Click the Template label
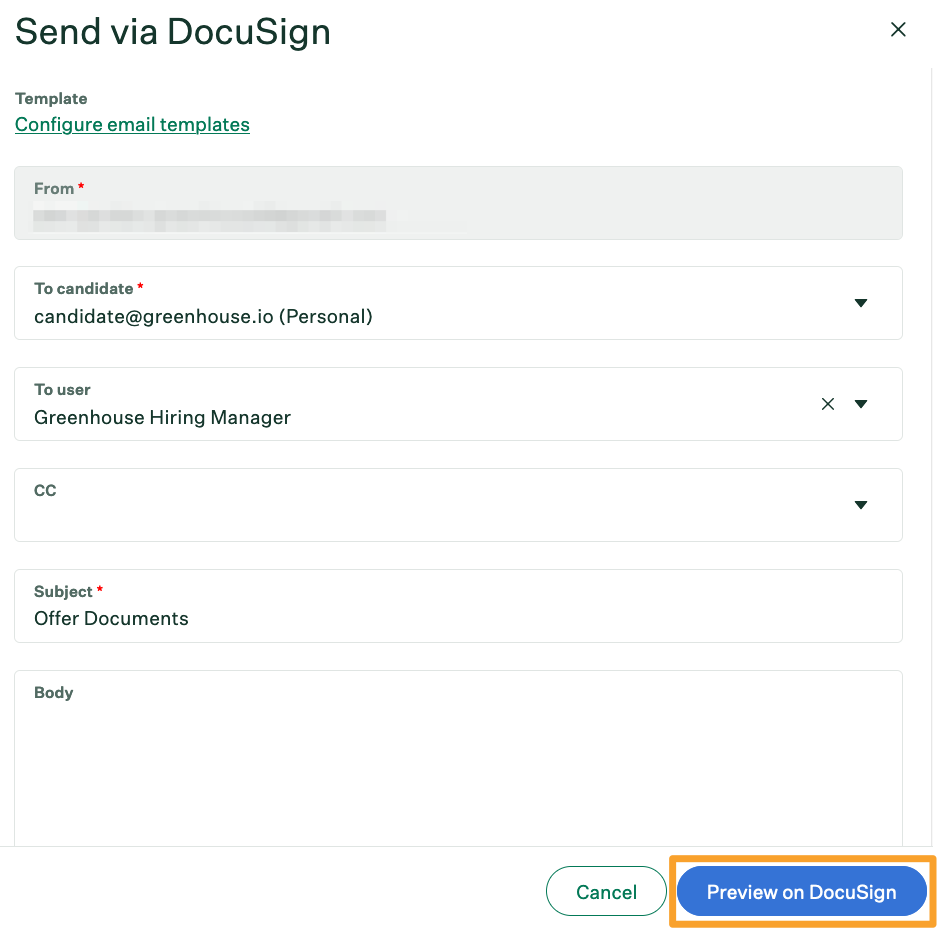937x928 pixels. point(51,99)
